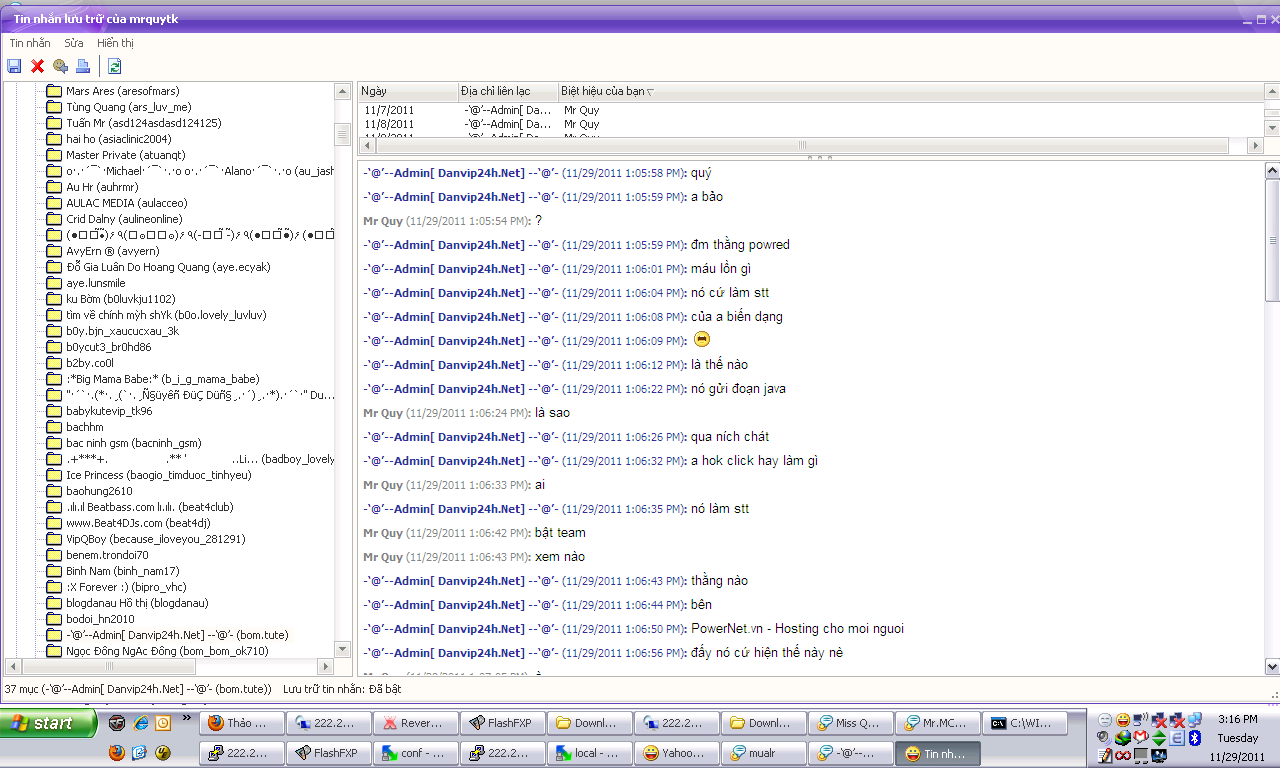Select aye.lunsmile contact folder
The height and width of the screenshot is (768, 1280).
point(96,283)
